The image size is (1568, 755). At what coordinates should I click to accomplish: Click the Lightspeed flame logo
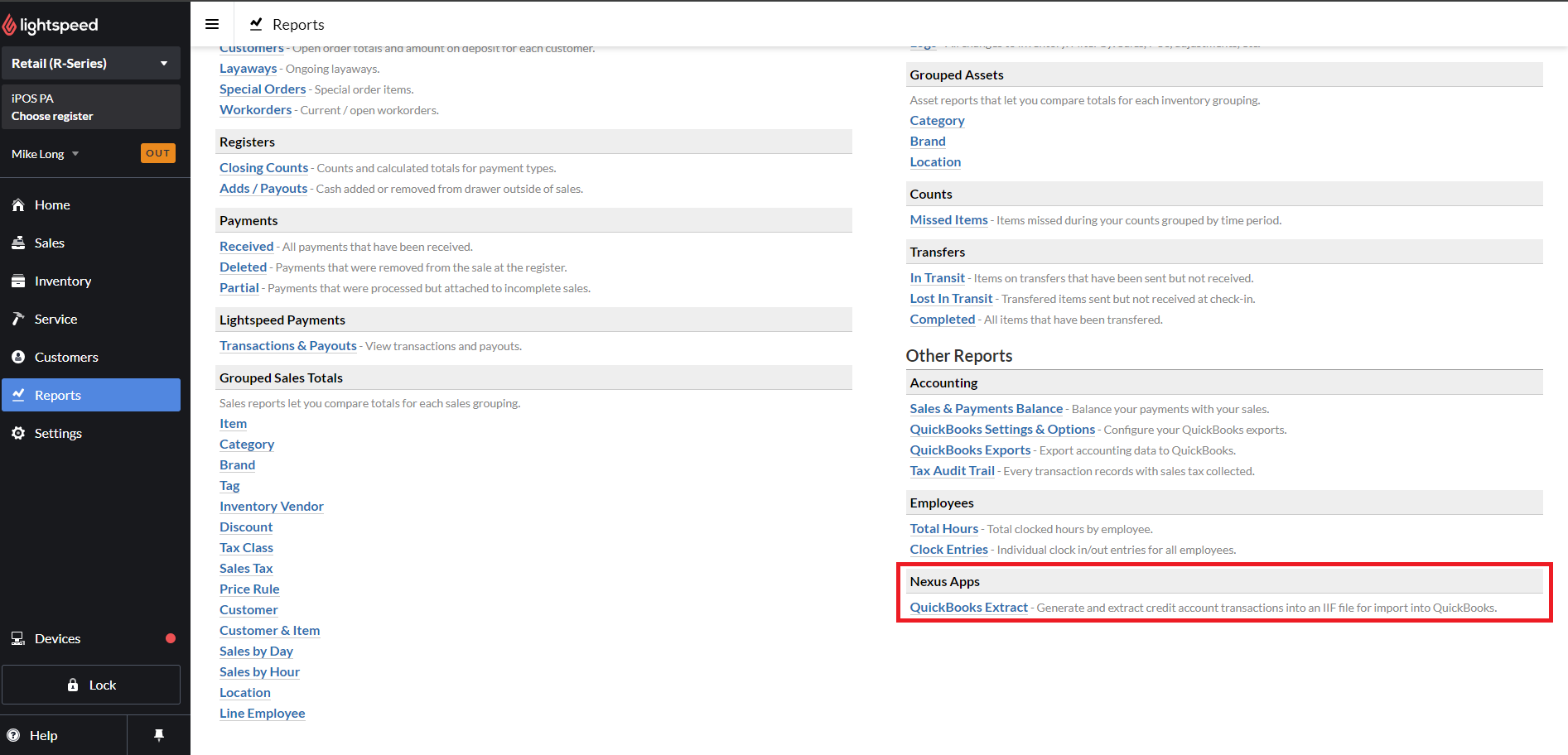[x=9, y=26]
